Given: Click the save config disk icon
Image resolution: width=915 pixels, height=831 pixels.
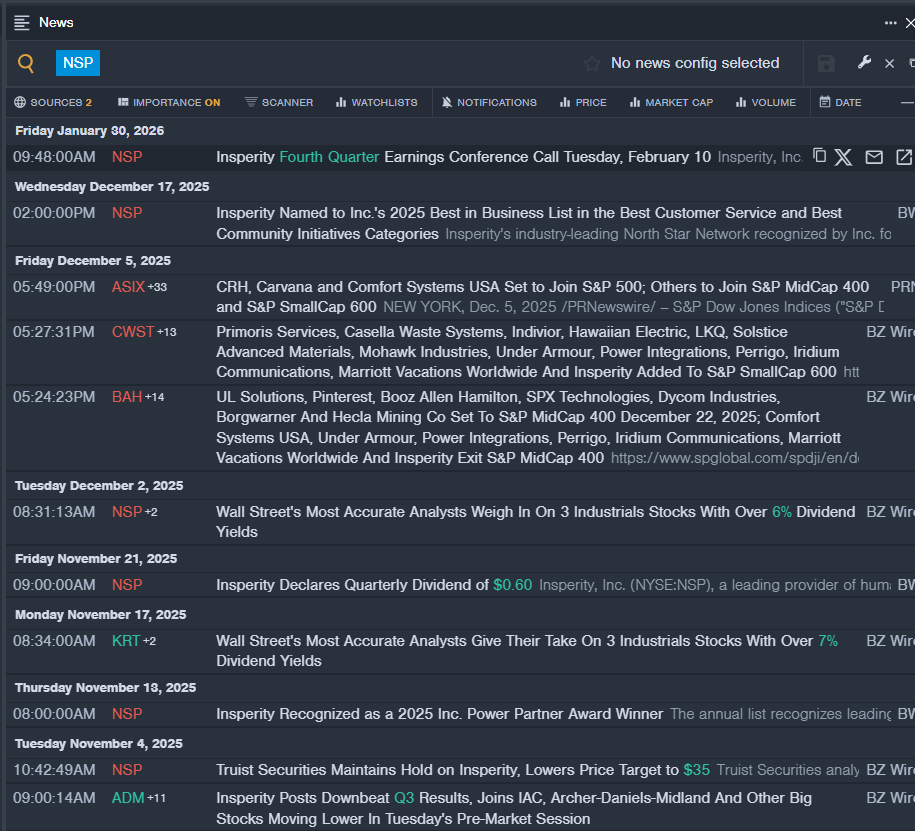Looking at the screenshot, I should tap(826, 64).
